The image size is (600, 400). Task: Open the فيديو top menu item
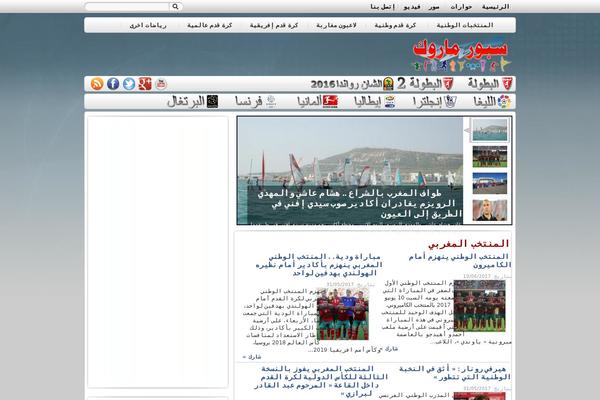coord(412,7)
